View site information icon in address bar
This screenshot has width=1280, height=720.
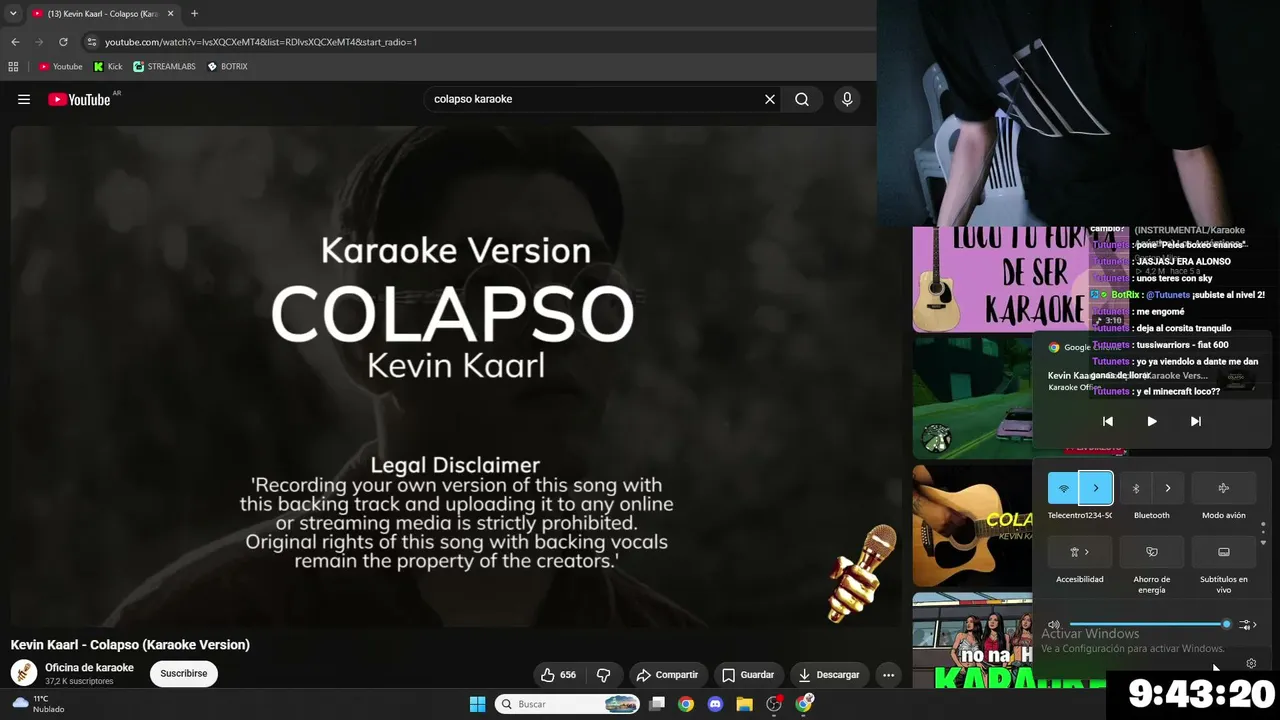(92, 42)
